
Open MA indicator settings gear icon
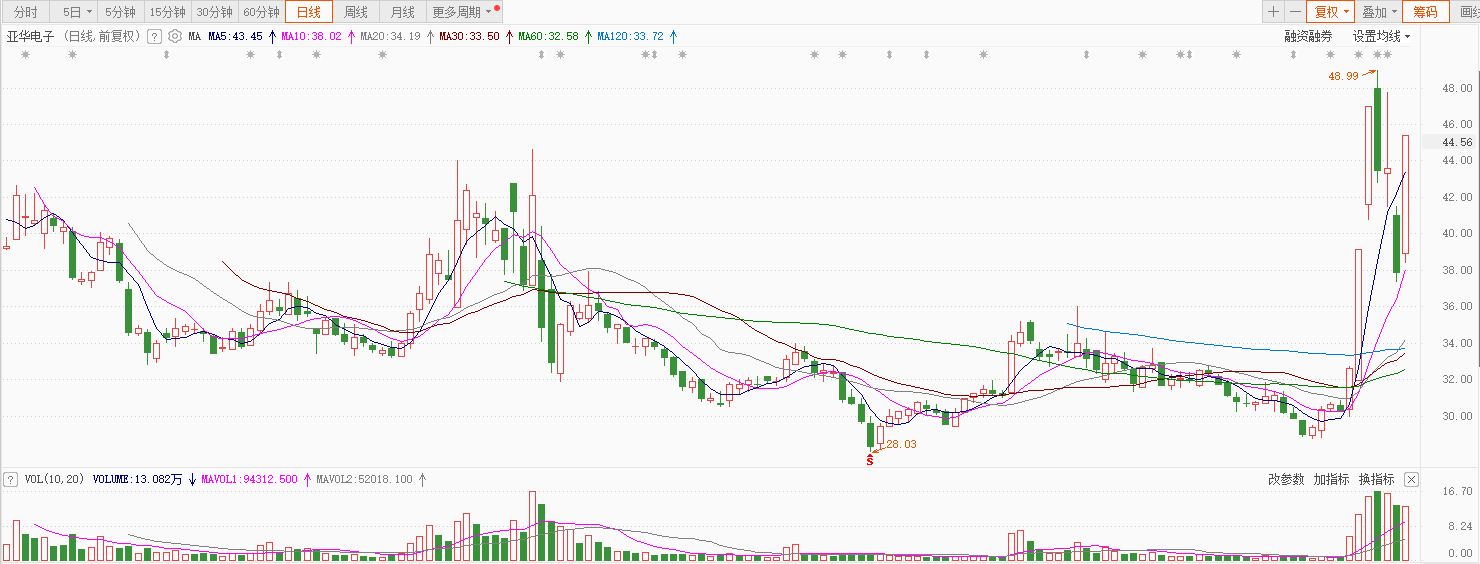175,36
